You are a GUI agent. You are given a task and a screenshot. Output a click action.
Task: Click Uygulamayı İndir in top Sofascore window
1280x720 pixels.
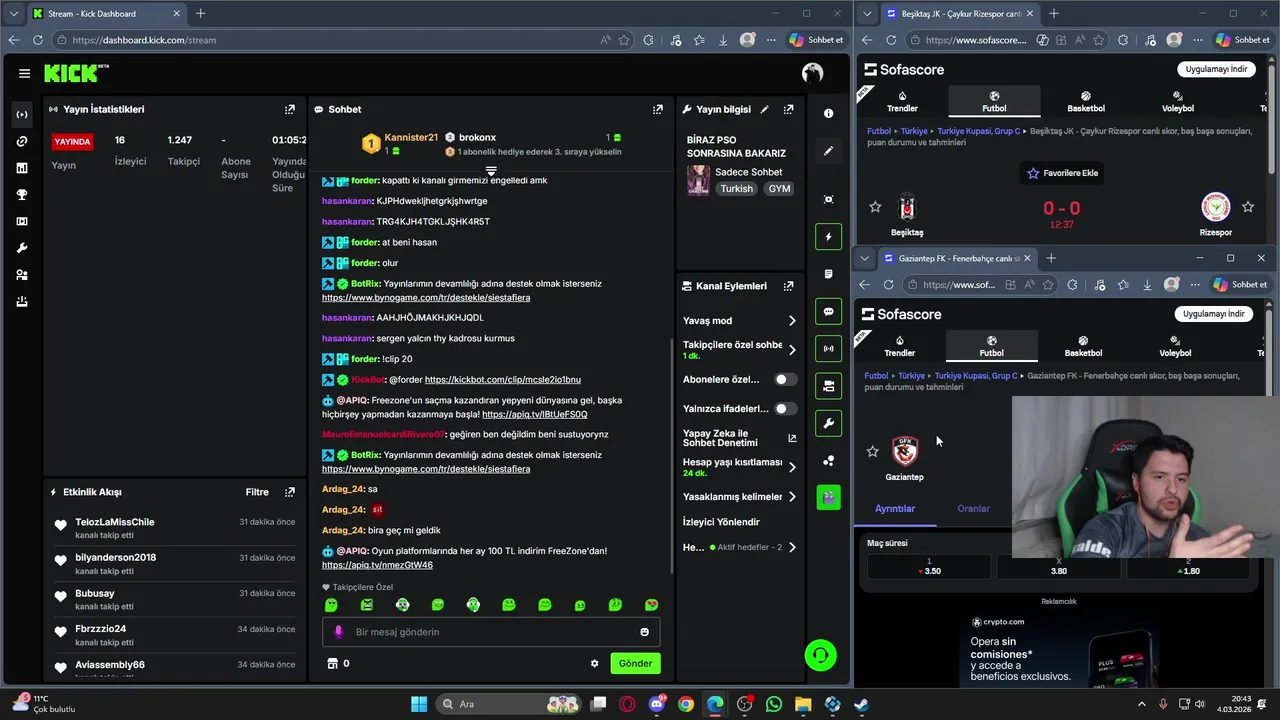(x=1216, y=69)
